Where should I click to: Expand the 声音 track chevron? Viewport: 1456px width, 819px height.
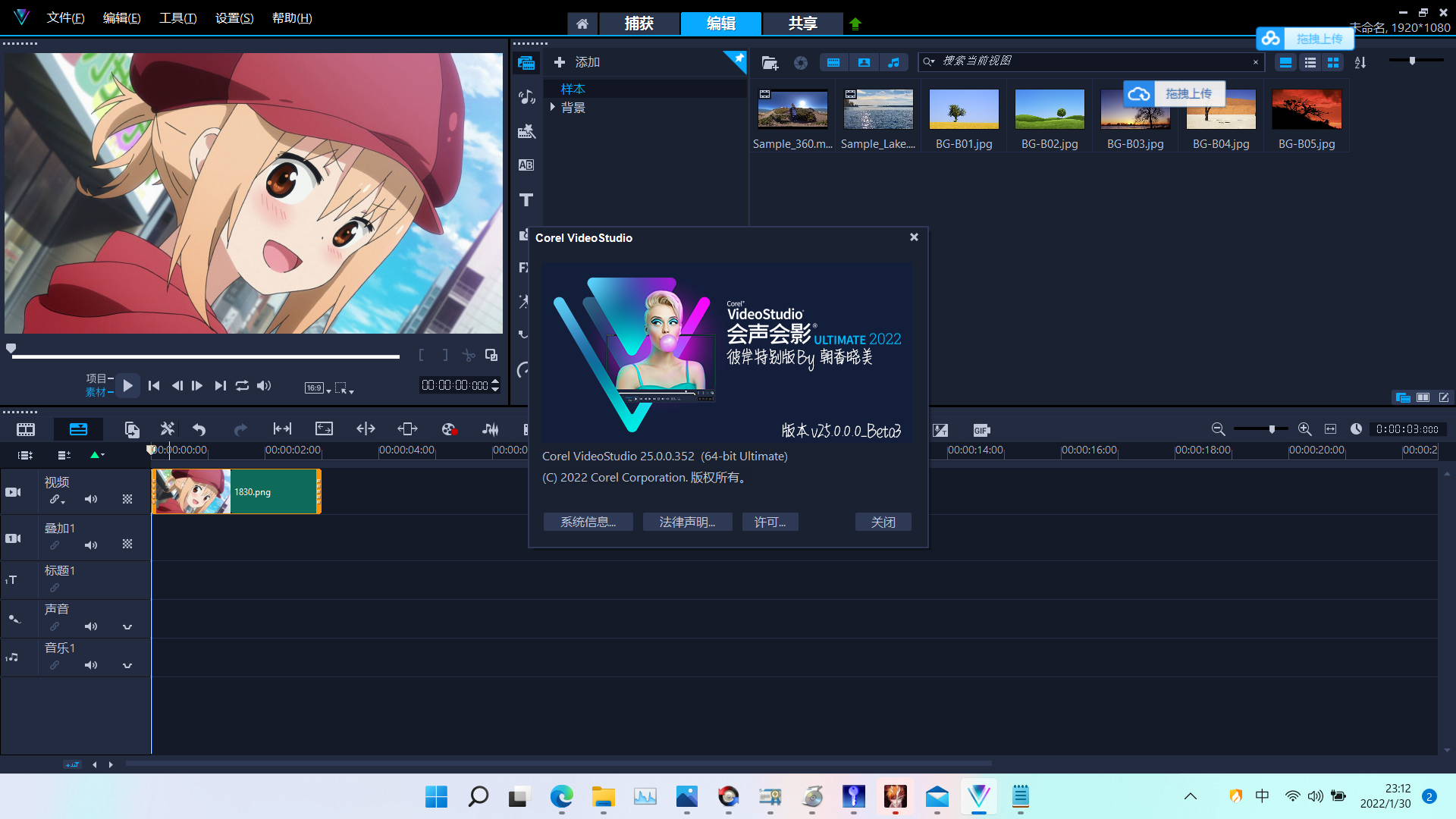(127, 627)
